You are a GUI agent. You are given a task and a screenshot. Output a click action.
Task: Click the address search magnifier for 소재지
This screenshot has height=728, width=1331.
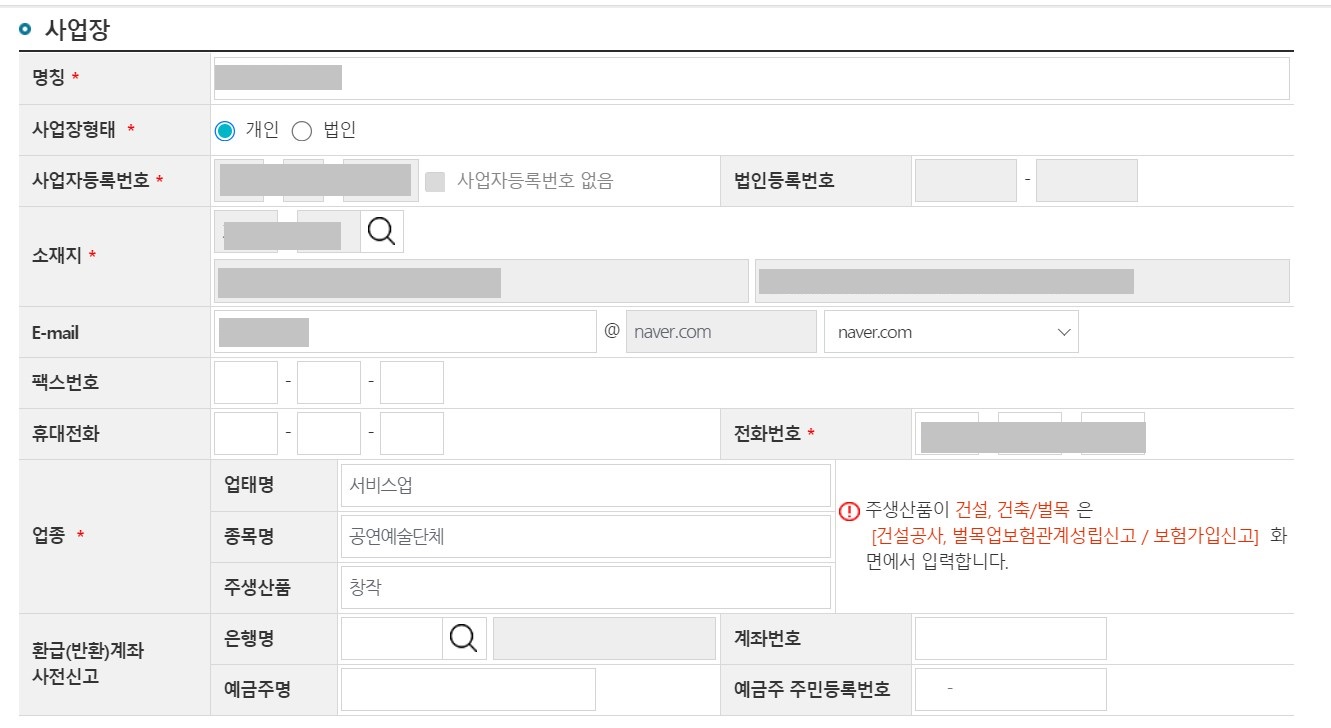point(383,231)
